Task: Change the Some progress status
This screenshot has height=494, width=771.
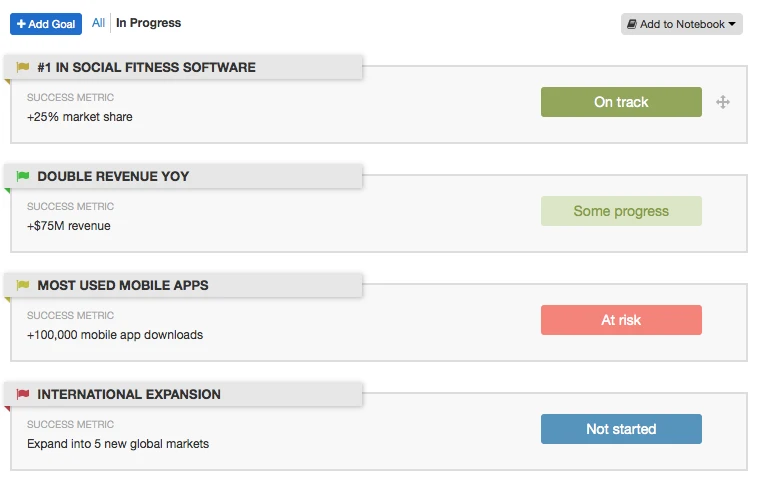Action: (x=621, y=211)
